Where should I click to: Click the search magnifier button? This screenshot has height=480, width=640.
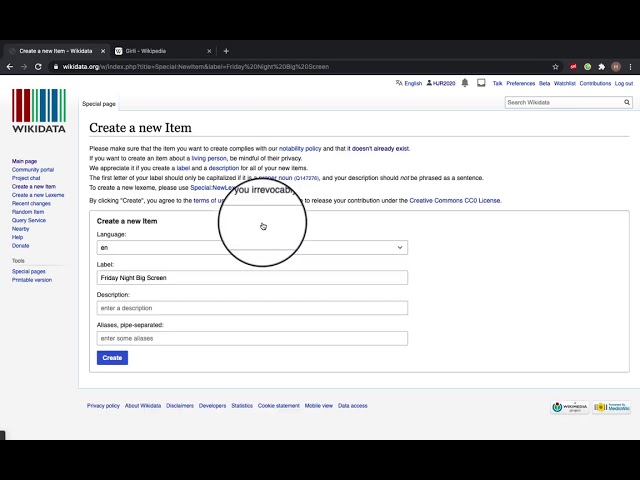tap(627, 102)
